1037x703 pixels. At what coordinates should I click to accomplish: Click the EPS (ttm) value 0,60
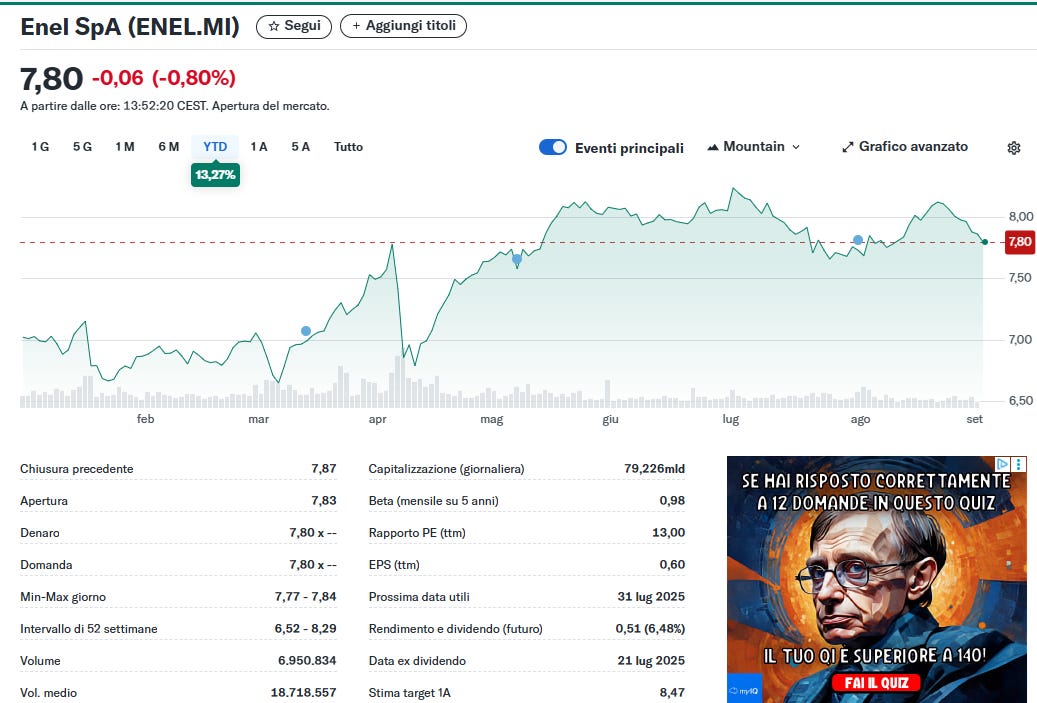(672, 564)
